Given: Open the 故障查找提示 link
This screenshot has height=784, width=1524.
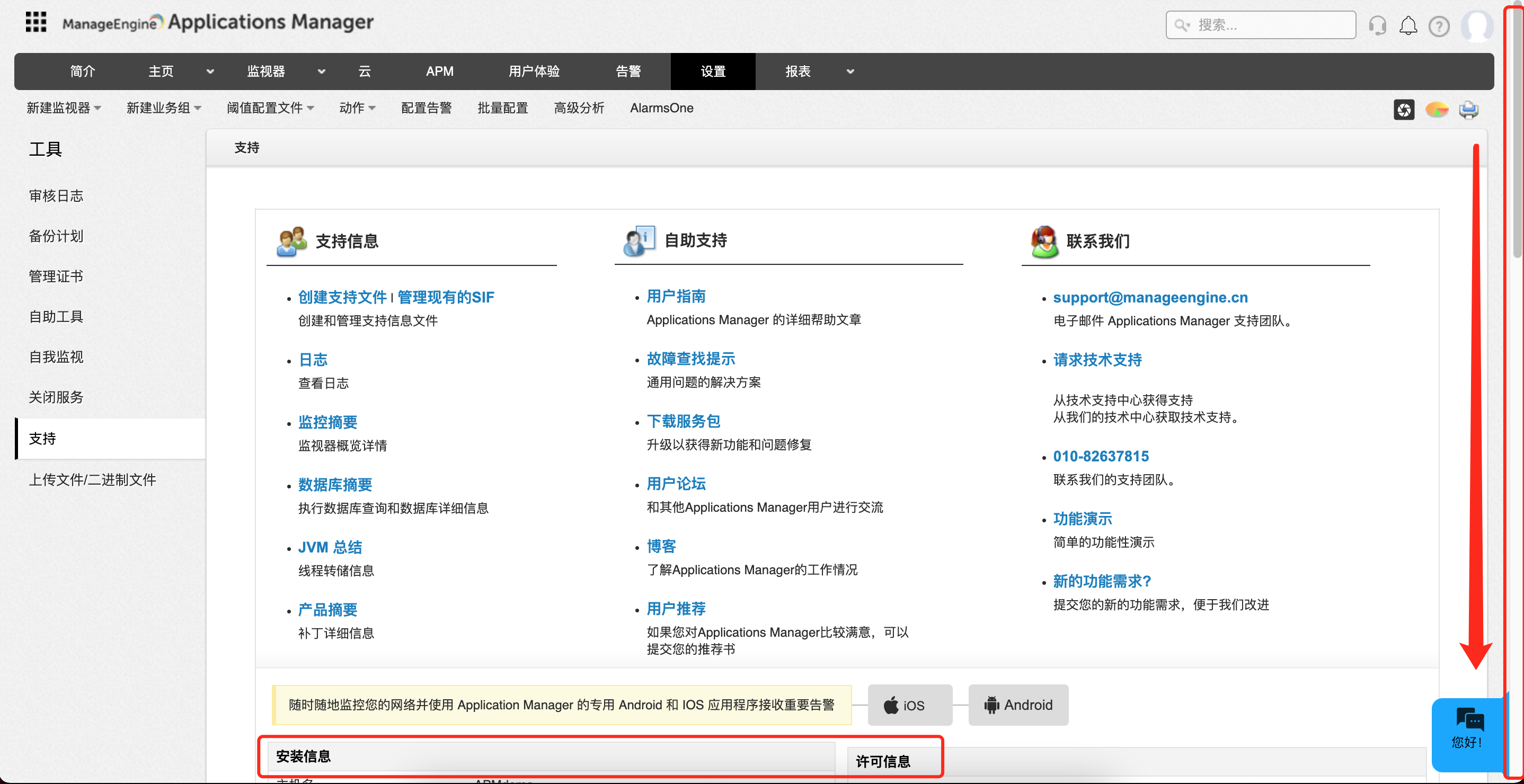Looking at the screenshot, I should (x=690, y=358).
